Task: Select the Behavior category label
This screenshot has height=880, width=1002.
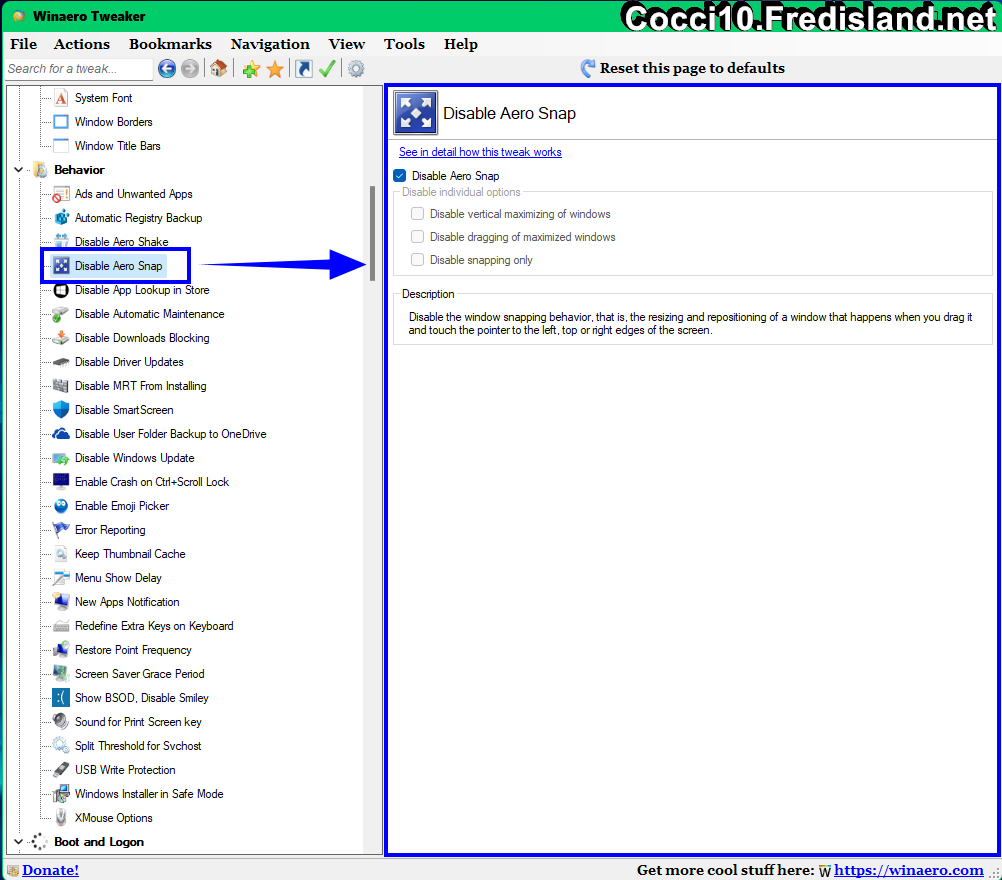Action: [79, 170]
